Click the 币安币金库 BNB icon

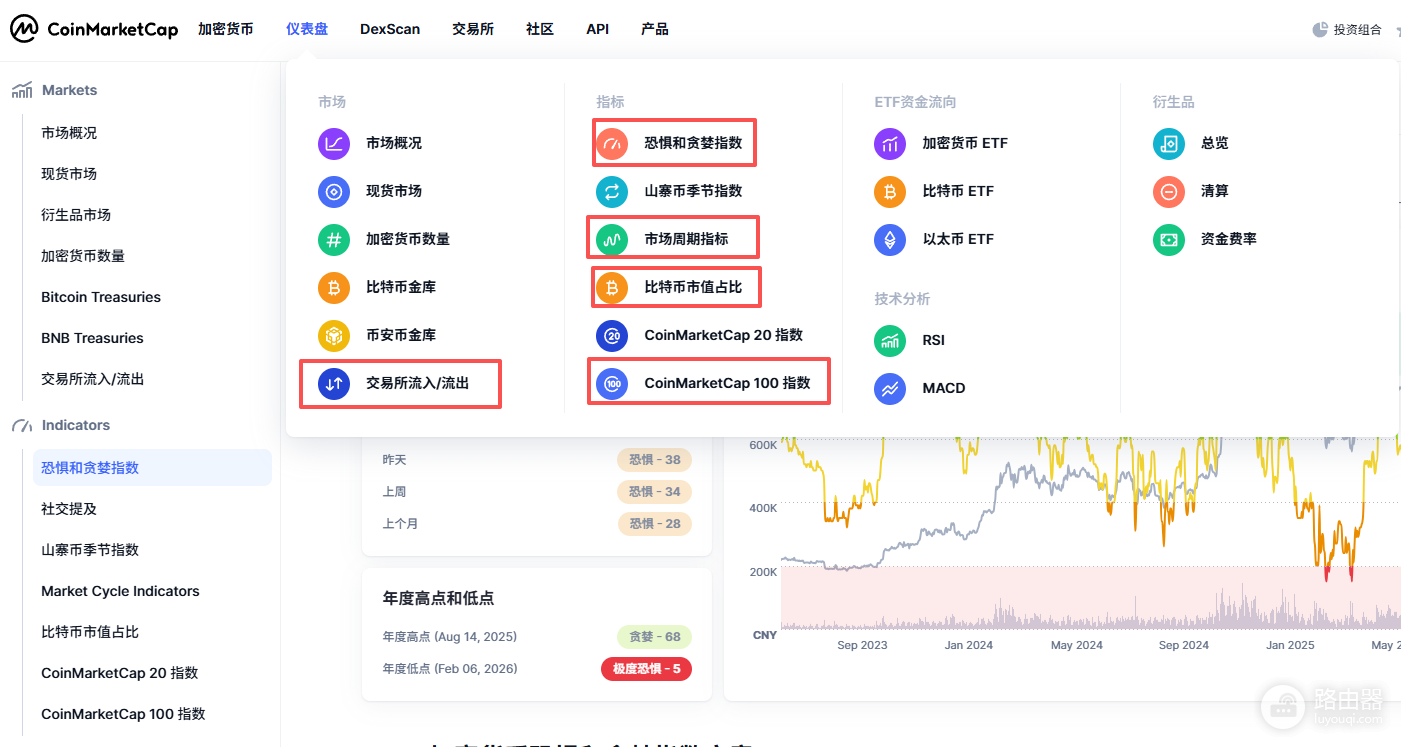(334, 335)
